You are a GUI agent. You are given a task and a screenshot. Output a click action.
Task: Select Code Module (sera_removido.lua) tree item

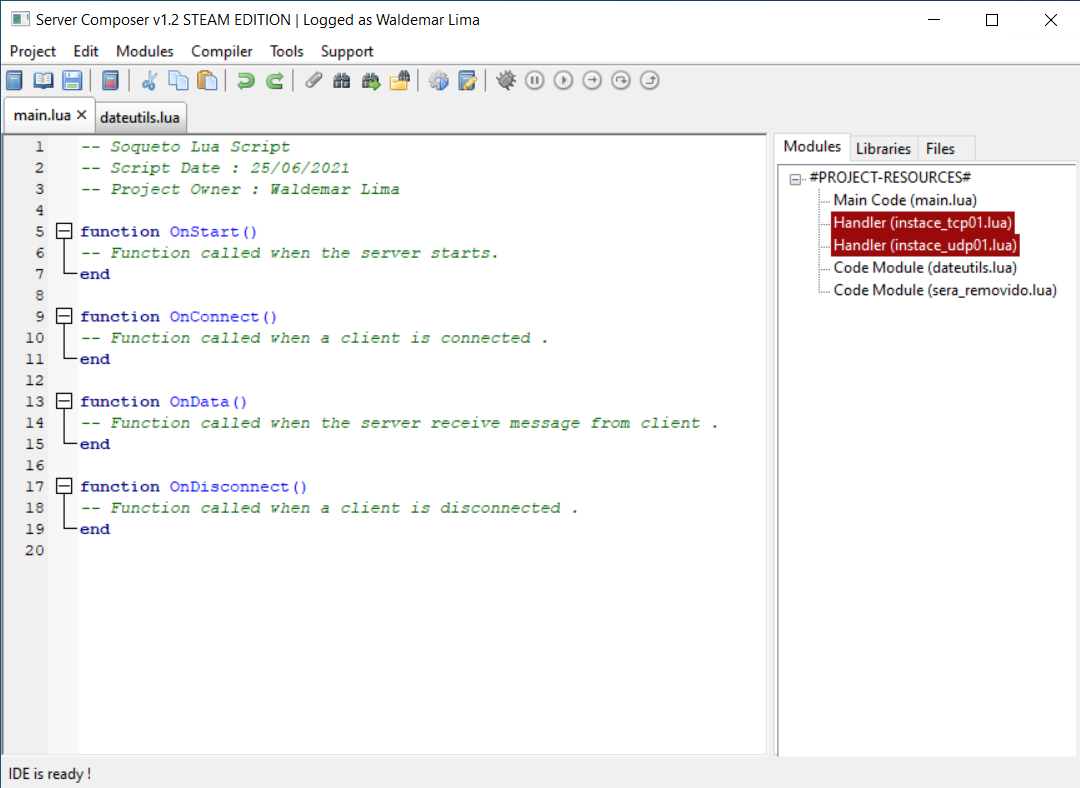945,290
